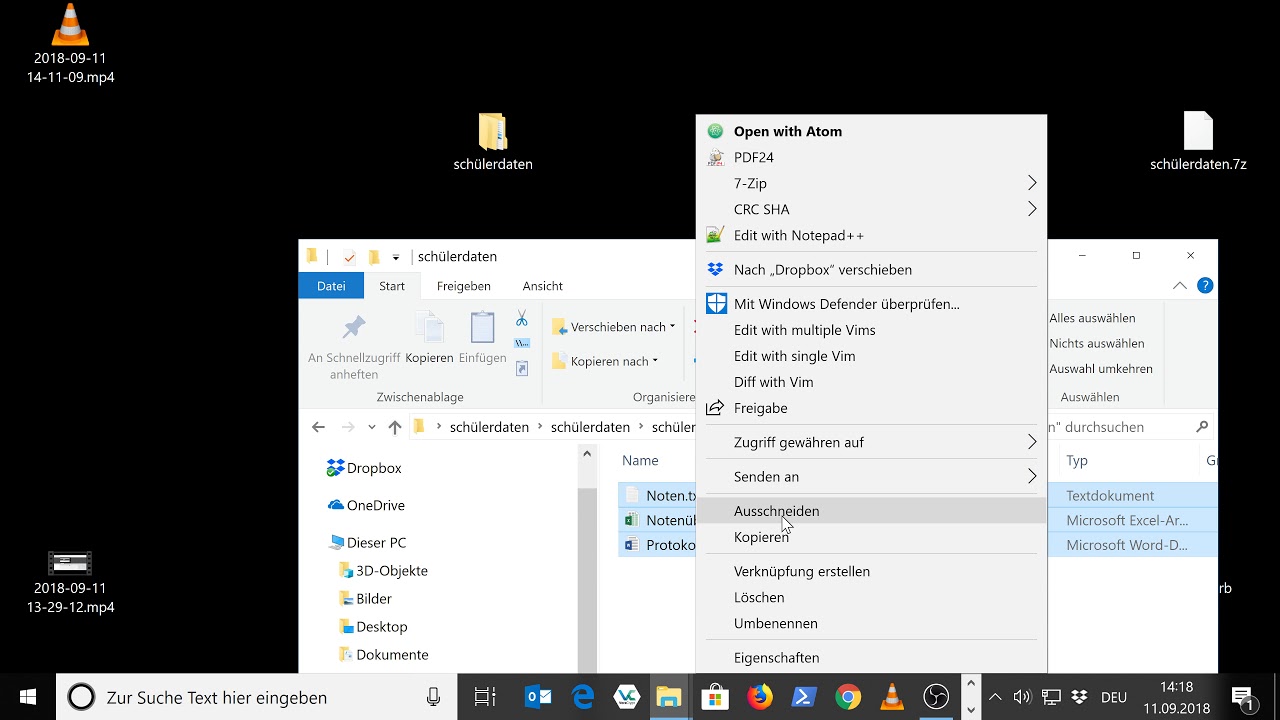The height and width of the screenshot is (720, 1280).
Task: Choose Edit with Notepad++
Action: pyautogui.click(x=871, y=235)
